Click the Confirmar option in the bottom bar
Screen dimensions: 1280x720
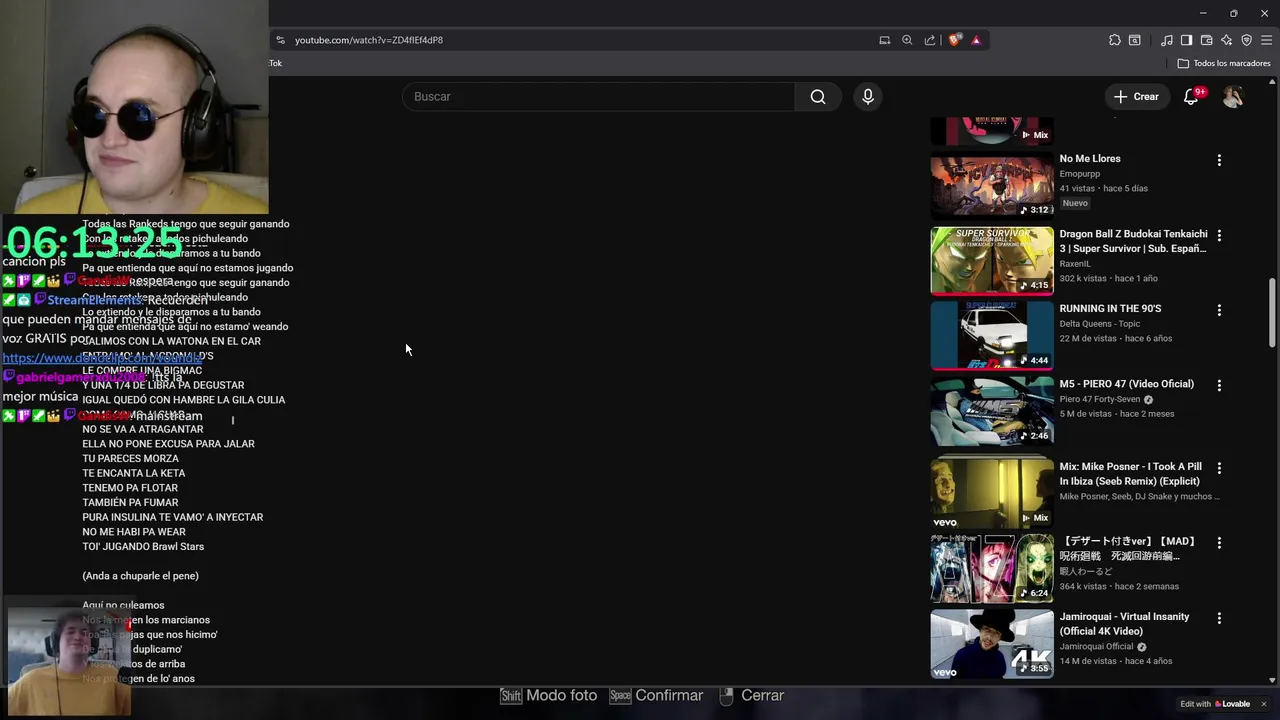coord(656,695)
